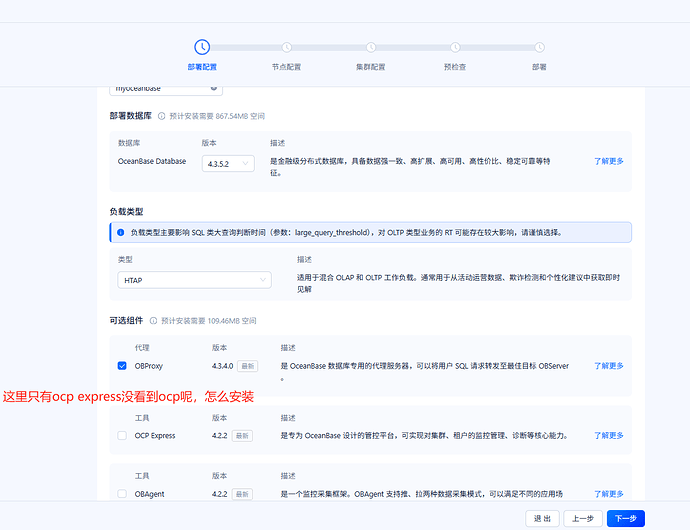Open OceanBase Database version 4.3.5.2 dropdown
The width and height of the screenshot is (690, 530).
click(x=228, y=164)
